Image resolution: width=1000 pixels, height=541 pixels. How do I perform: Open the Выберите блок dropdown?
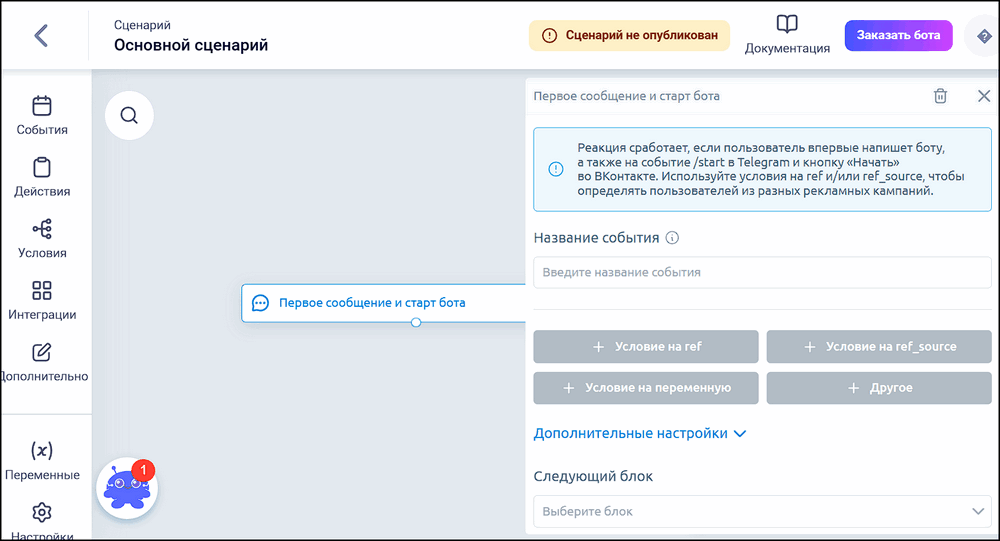762,511
